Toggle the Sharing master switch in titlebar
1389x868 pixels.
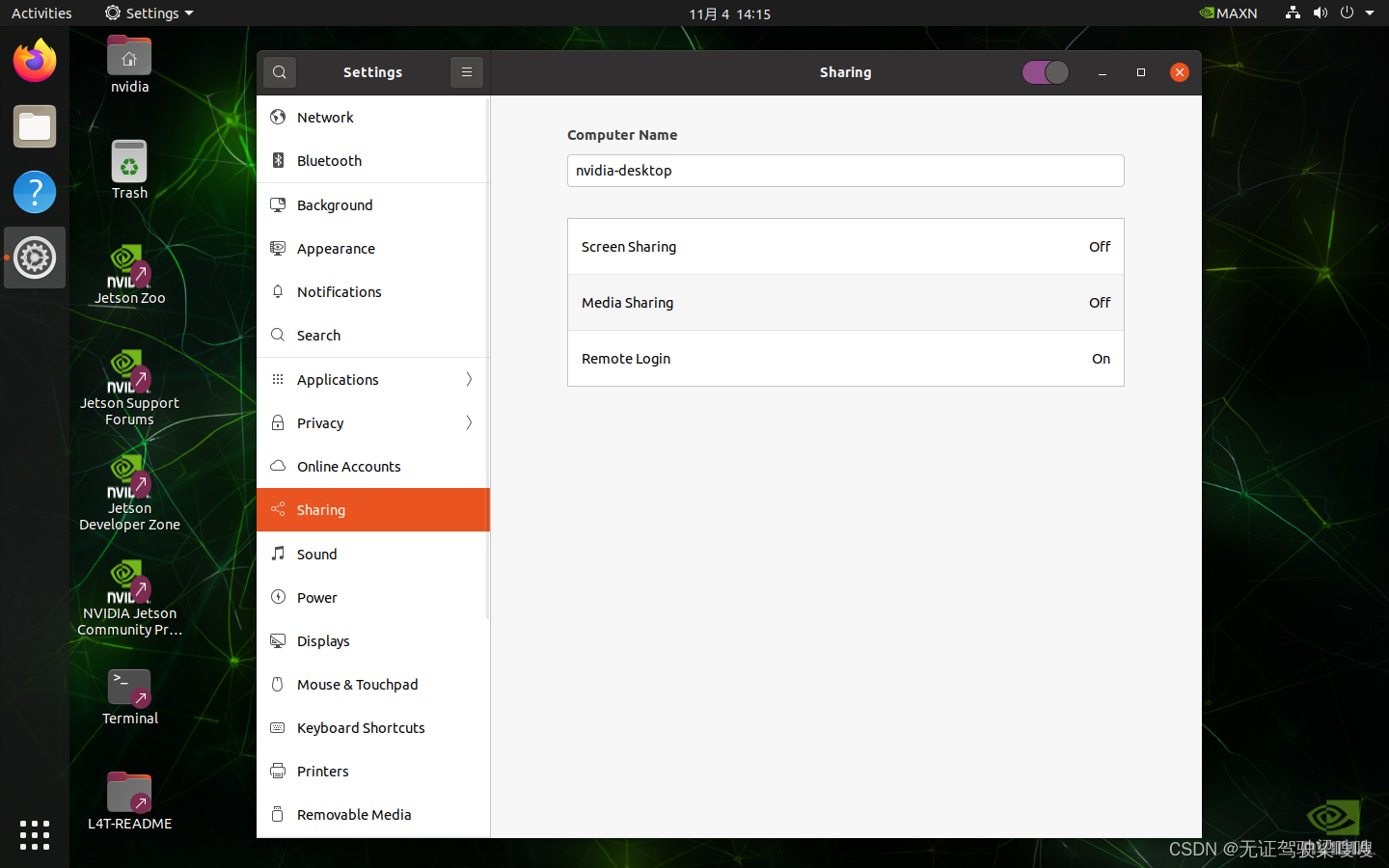point(1045,71)
